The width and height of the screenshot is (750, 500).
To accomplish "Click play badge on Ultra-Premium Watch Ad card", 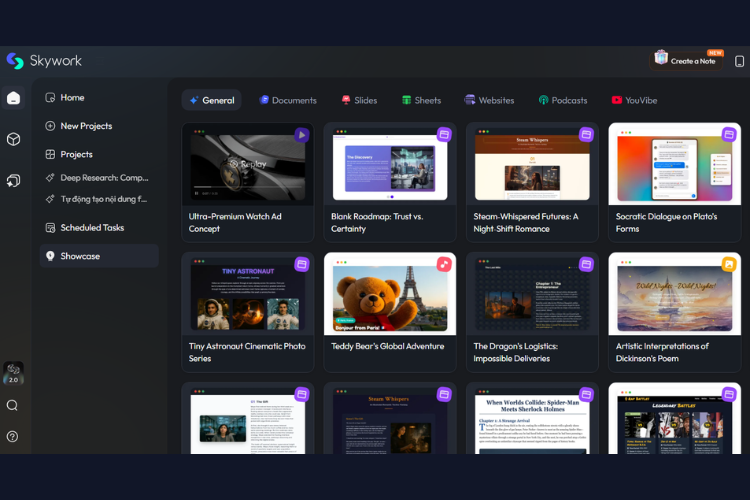I will pyautogui.click(x=302, y=135).
